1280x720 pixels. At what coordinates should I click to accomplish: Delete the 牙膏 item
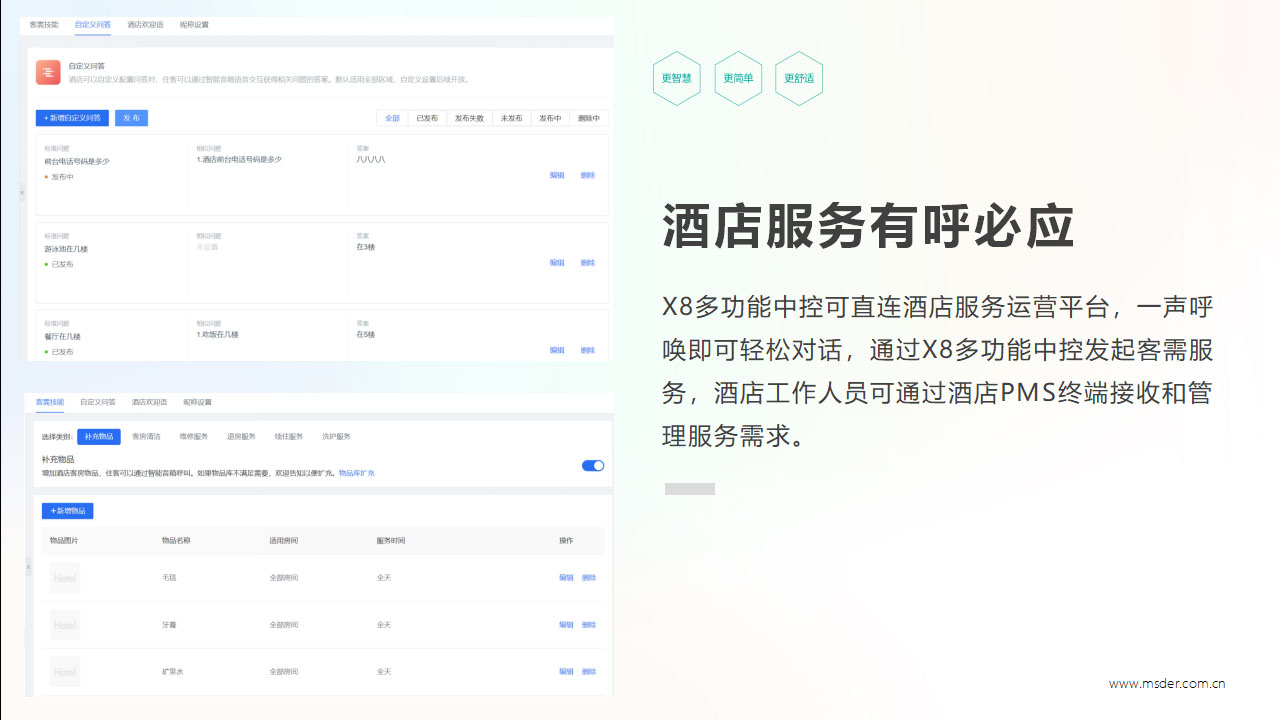click(589, 625)
